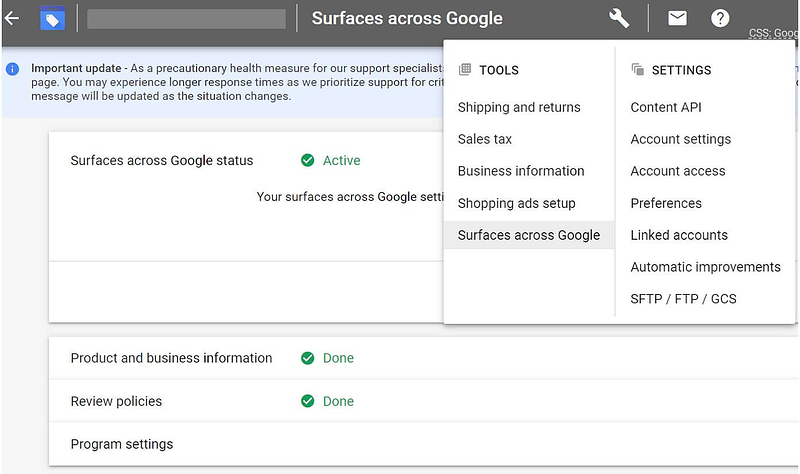Open the mail notifications icon

coord(678,18)
